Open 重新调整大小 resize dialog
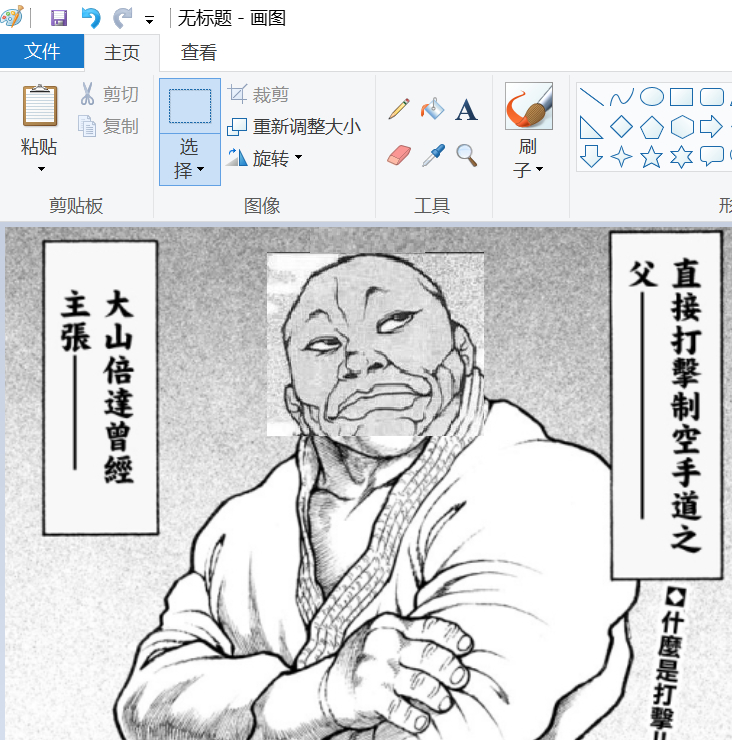Viewport: 732px width, 740px height. pos(294,126)
